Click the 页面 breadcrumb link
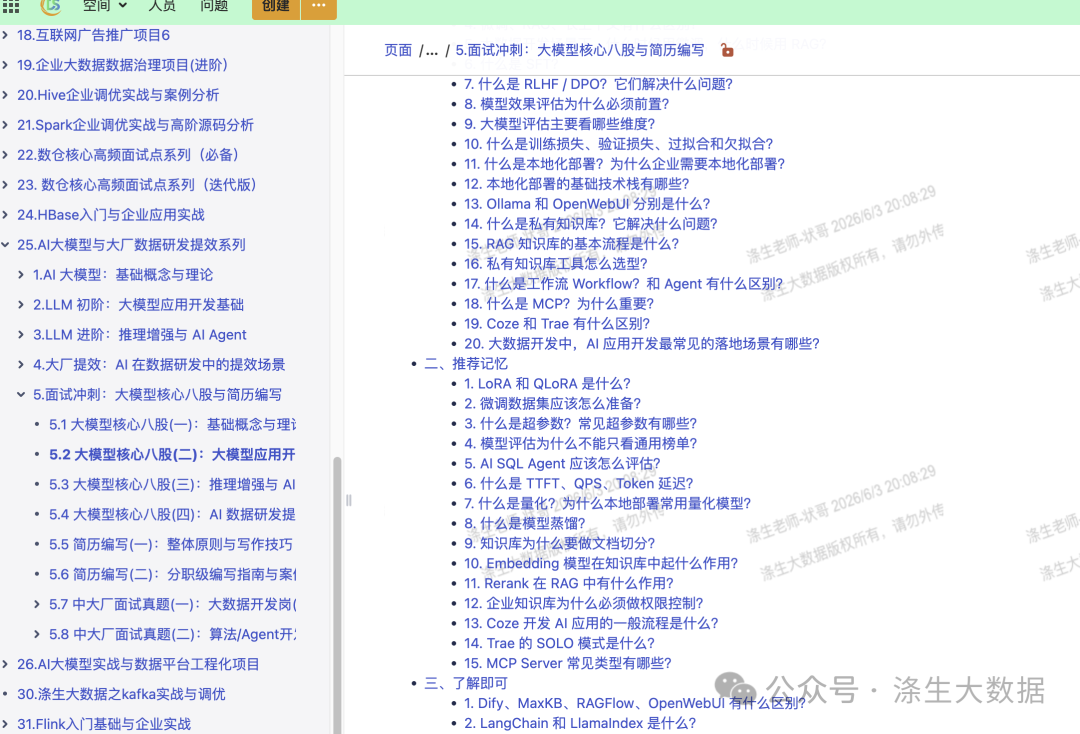Viewport: 1080px width, 734px height. coord(398,50)
